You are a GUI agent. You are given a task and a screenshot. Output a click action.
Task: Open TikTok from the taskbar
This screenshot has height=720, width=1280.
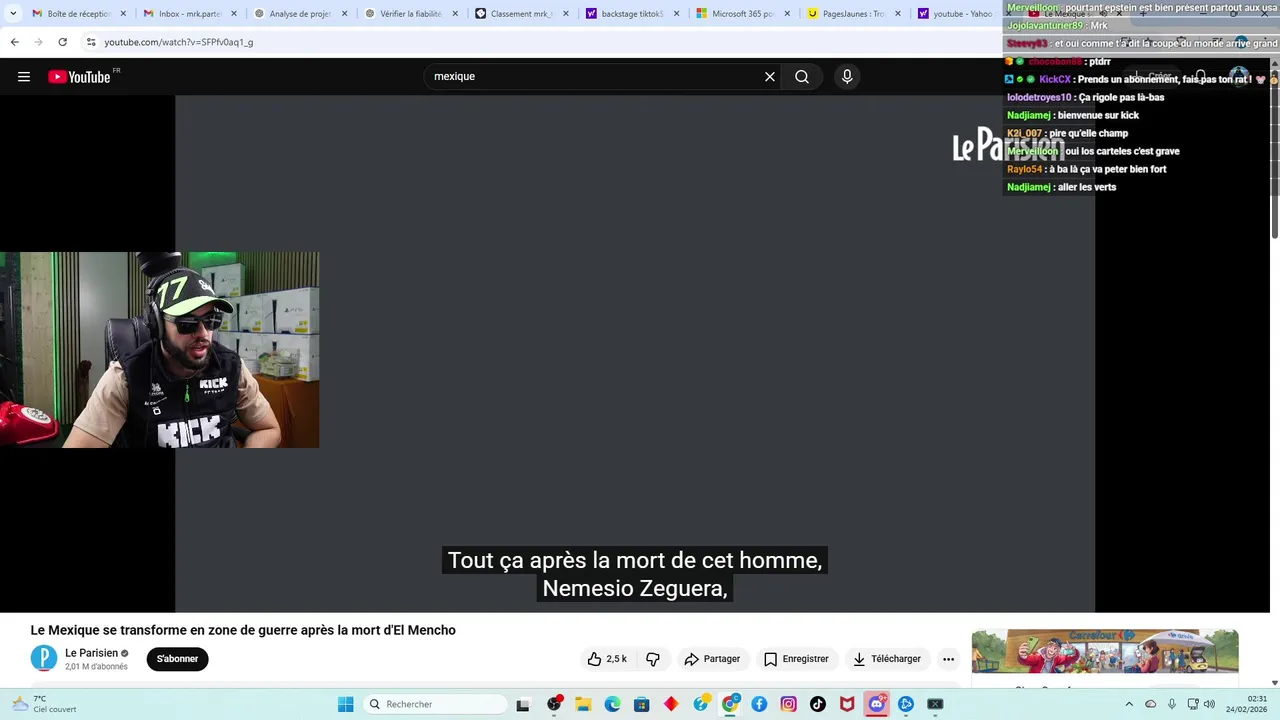click(818, 704)
